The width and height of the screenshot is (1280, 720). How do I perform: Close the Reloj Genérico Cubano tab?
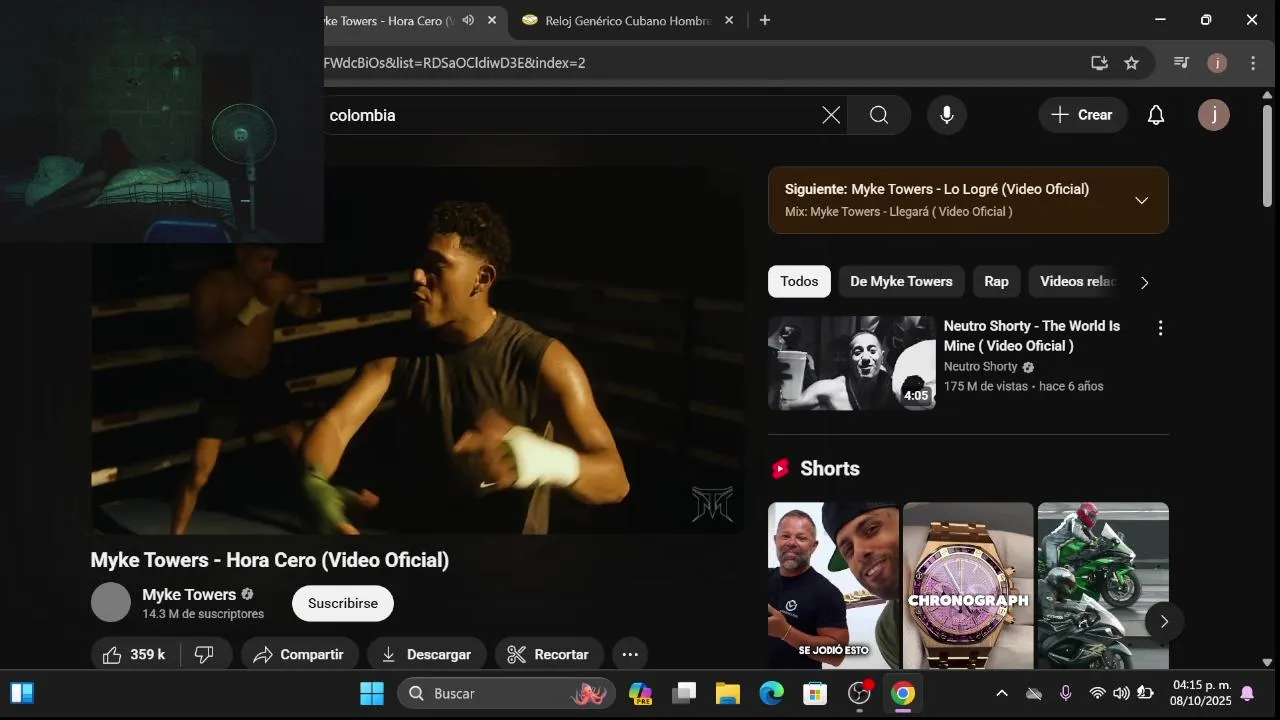tap(729, 20)
